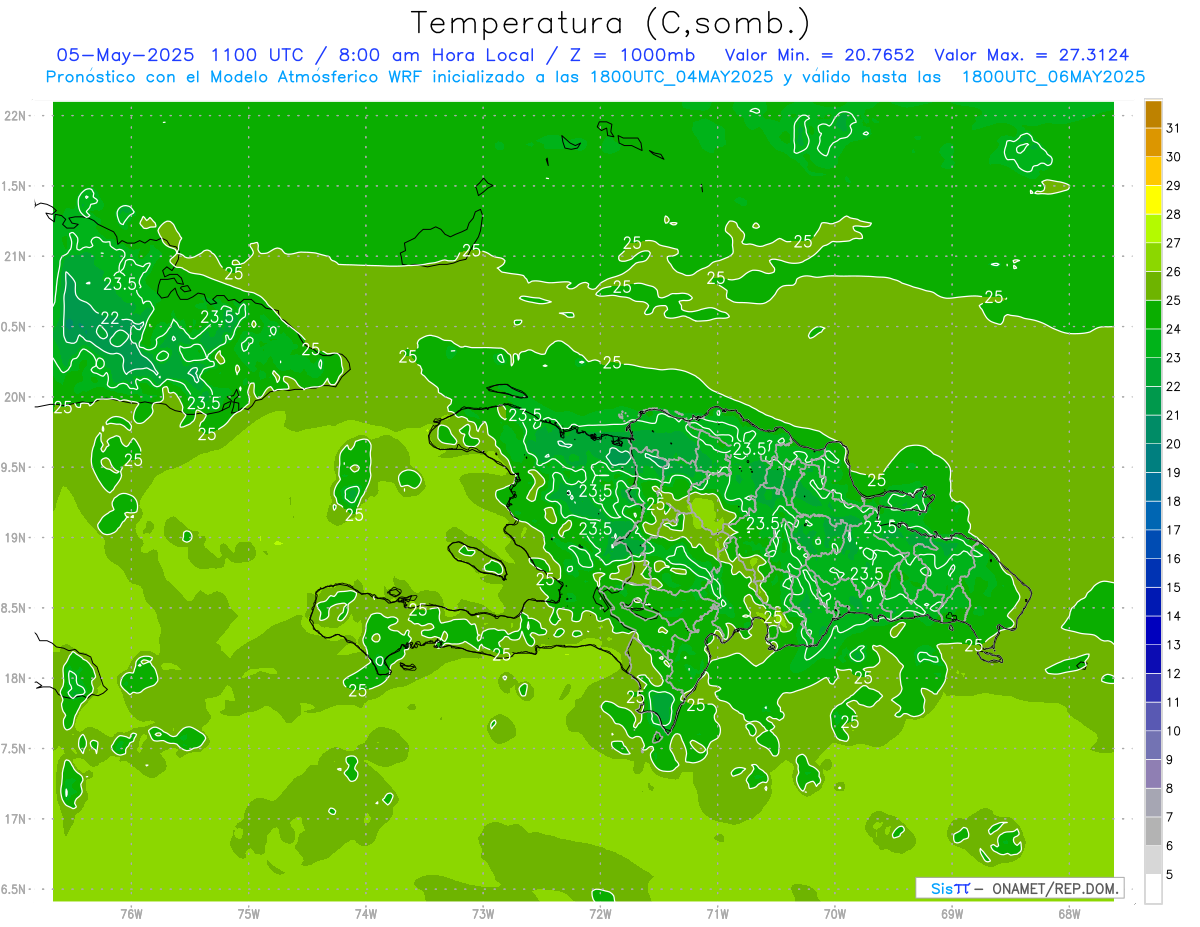Image resolution: width=1200 pixels, height=927 pixels.
Task: Select the lime swatch between legend 27 and 28
Action: coord(1153,228)
